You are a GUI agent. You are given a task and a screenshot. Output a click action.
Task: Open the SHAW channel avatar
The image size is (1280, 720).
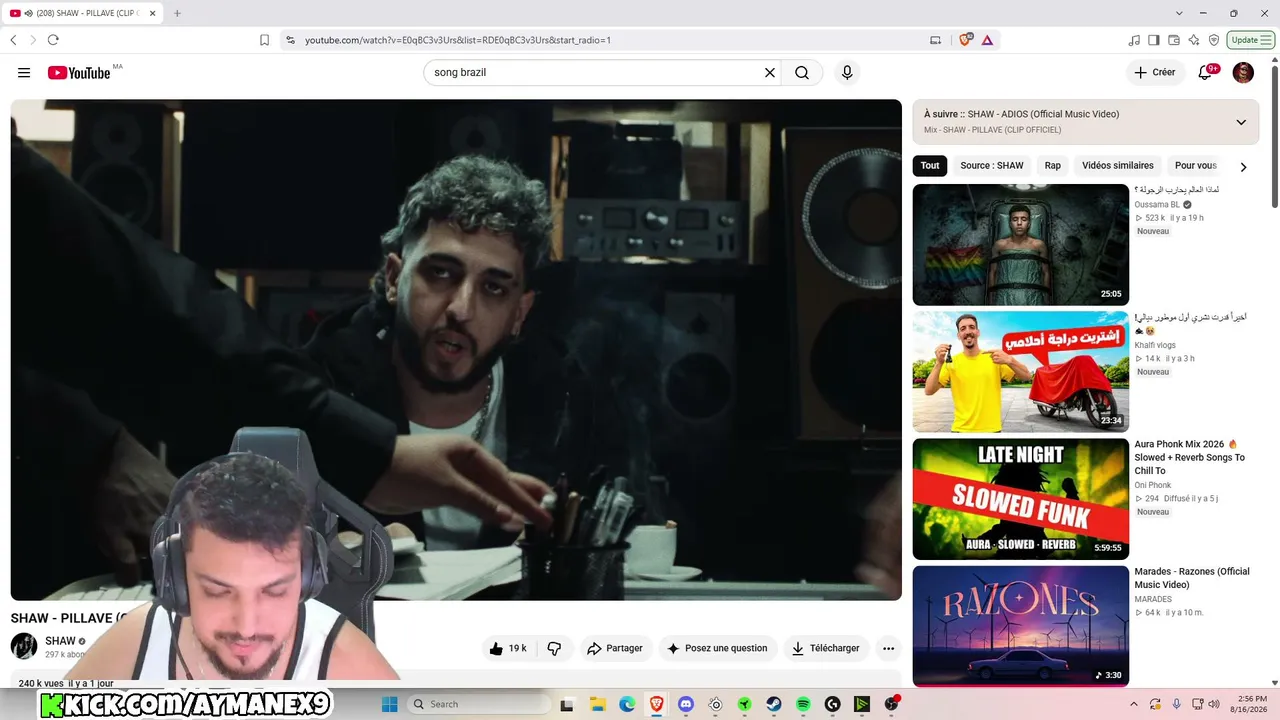24,645
